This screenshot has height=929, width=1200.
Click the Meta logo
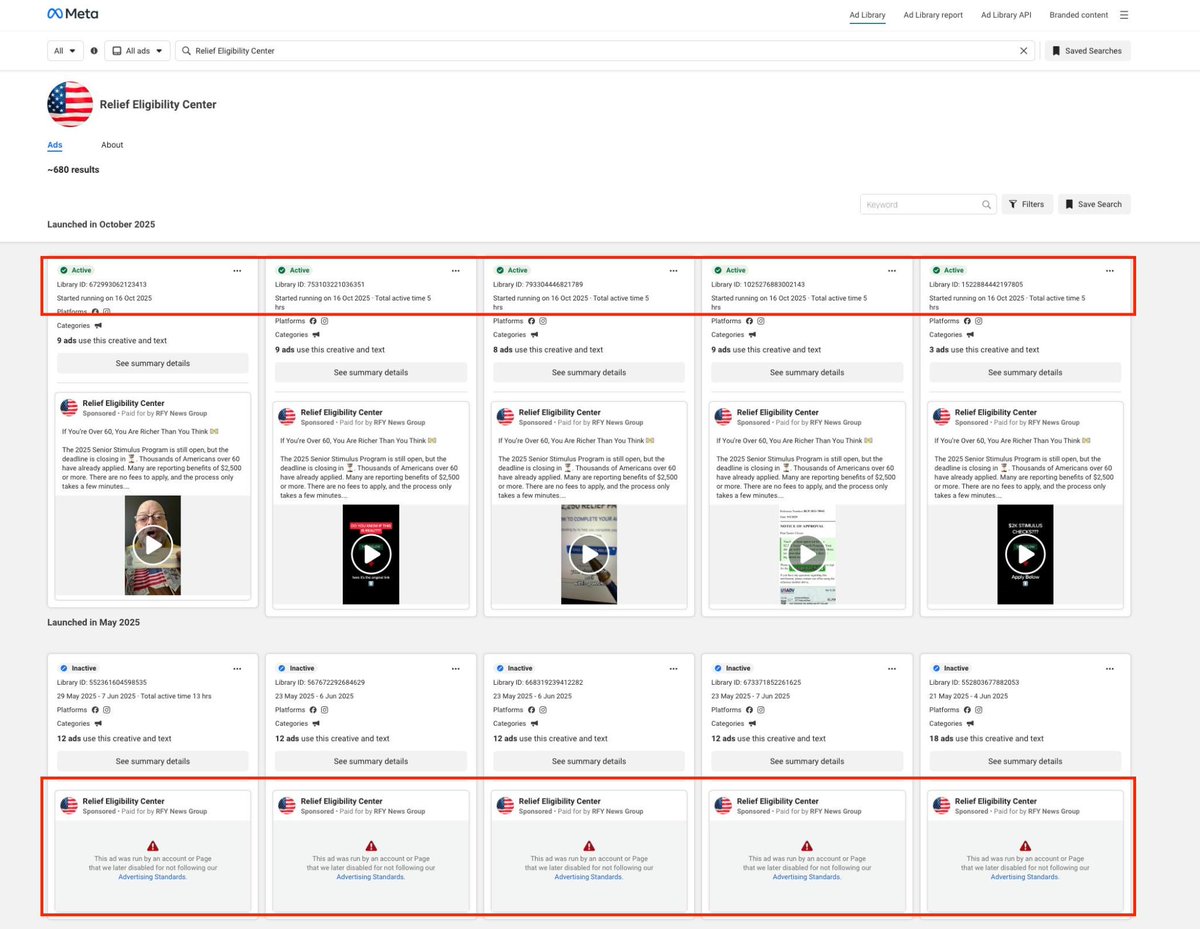(x=72, y=14)
